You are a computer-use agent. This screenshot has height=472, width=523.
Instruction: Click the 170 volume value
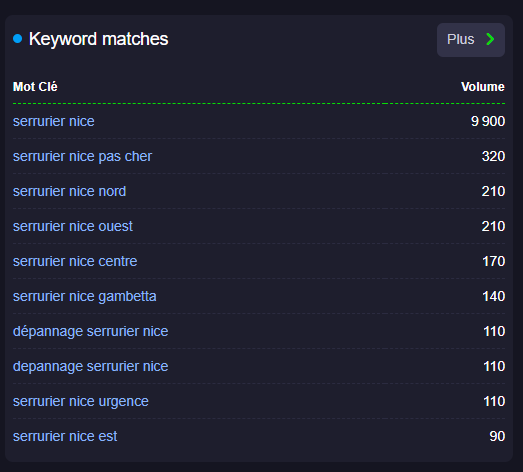pos(494,262)
